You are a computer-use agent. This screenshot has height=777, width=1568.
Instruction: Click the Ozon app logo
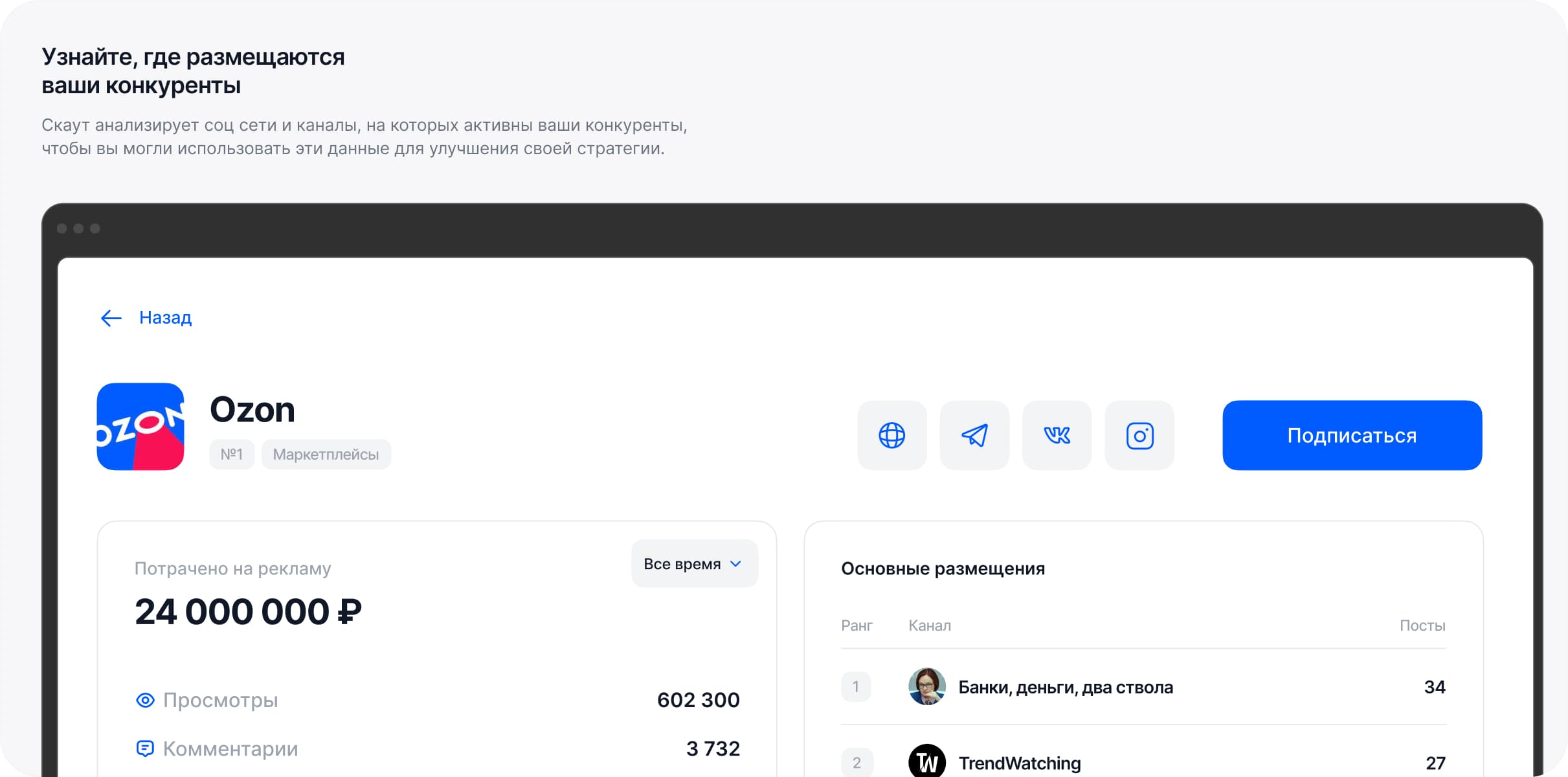tap(140, 426)
